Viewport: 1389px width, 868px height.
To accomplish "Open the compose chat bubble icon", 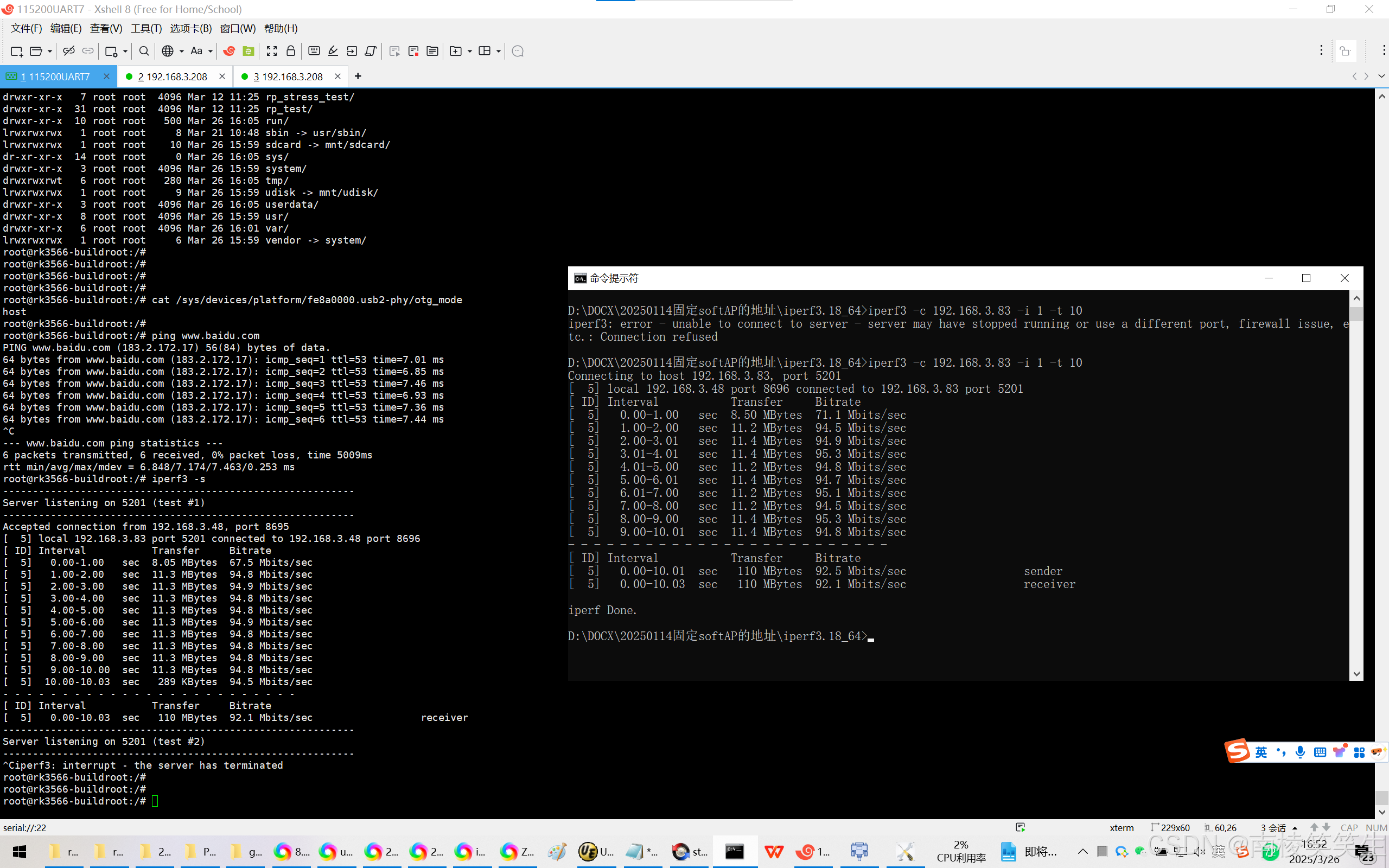I will (x=517, y=51).
